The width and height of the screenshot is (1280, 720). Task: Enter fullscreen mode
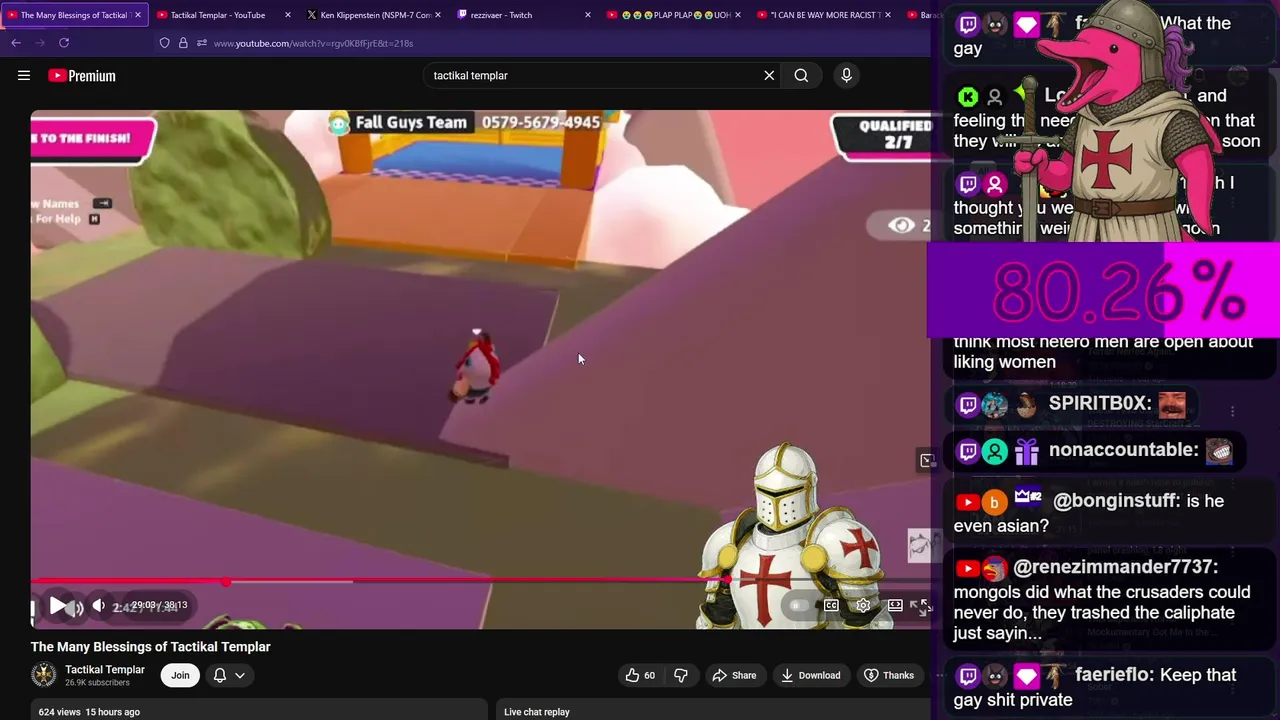click(922, 606)
